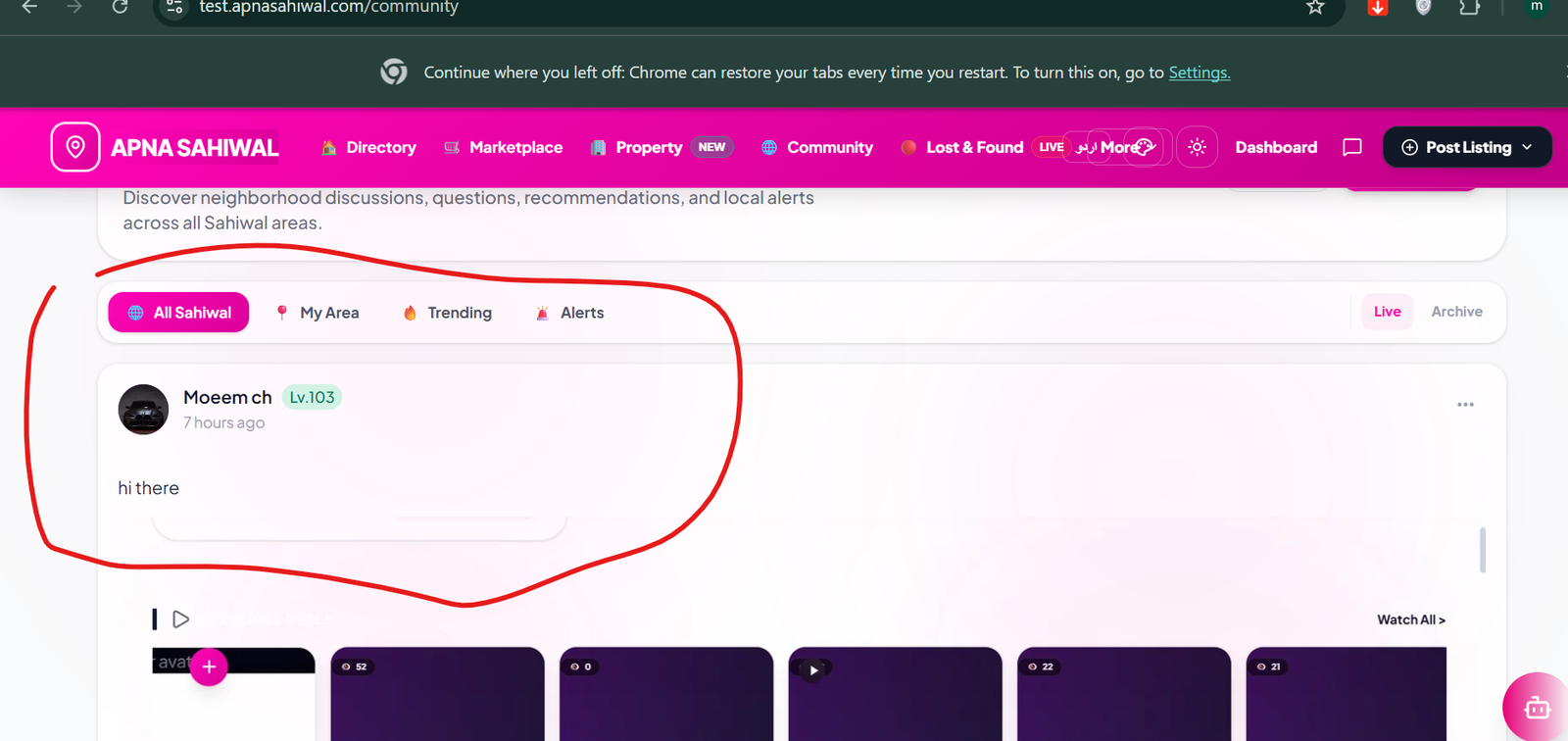This screenshot has width=1568, height=741.
Task: Open the reel thumbnail with 22 views
Action: click(1124, 694)
